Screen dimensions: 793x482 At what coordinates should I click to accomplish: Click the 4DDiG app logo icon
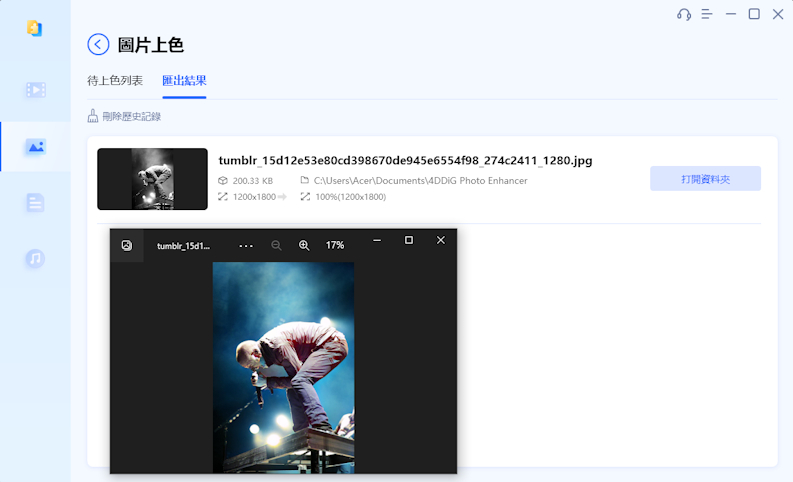point(34,28)
